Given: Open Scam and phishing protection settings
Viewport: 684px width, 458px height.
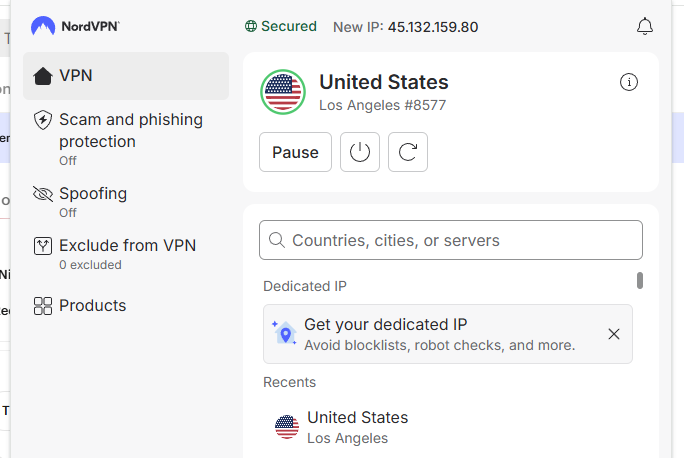Looking at the screenshot, I should (x=126, y=138).
